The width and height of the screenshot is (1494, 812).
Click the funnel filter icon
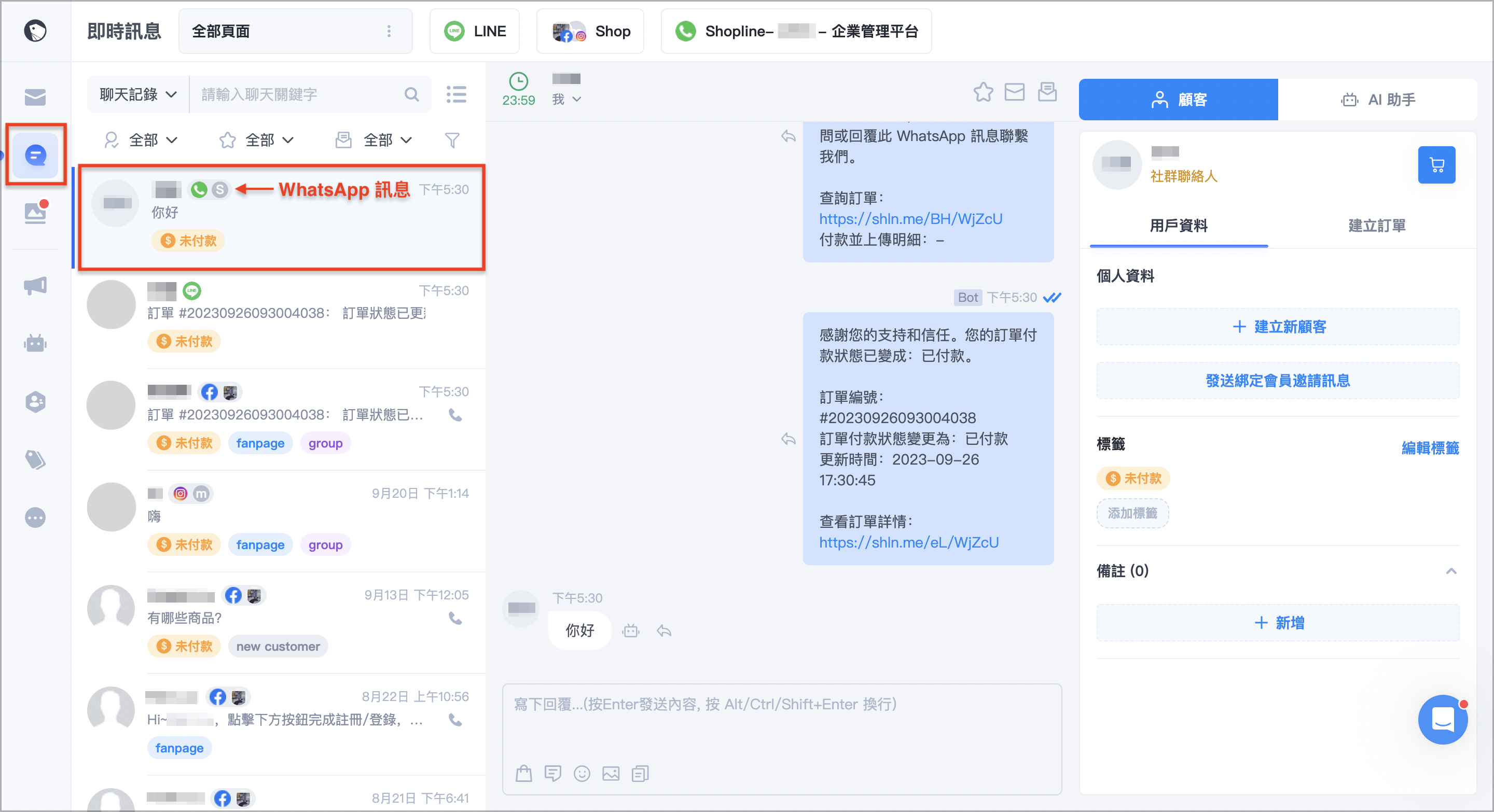click(x=452, y=139)
